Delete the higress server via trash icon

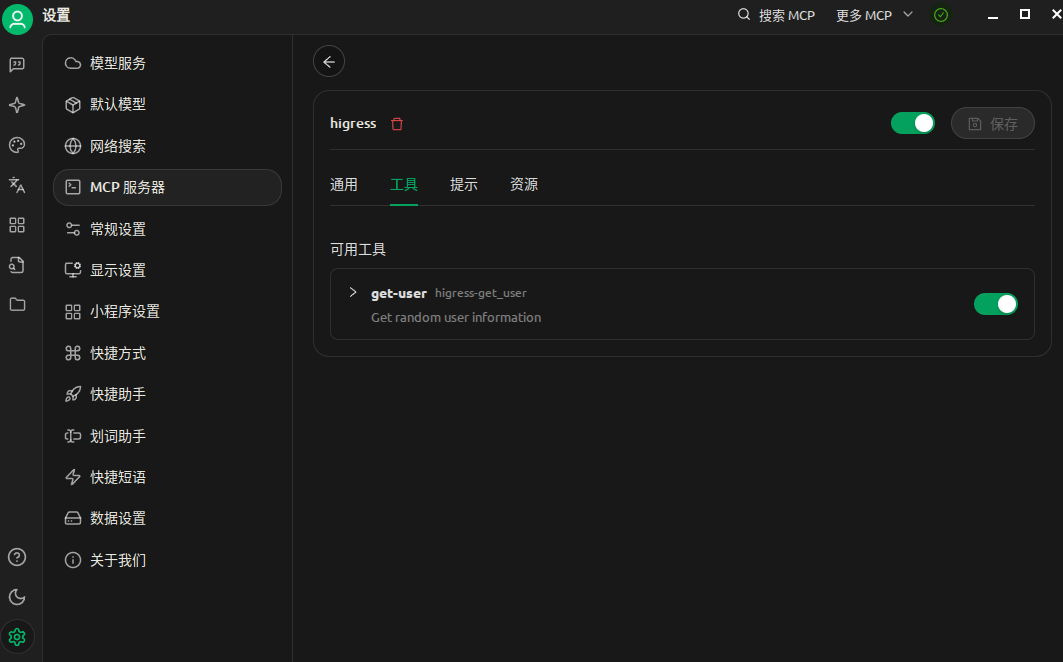click(397, 123)
